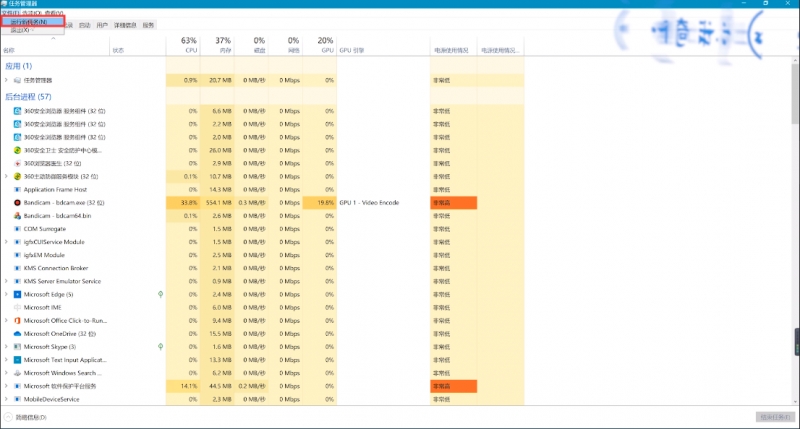
Task: Click the 360浏览器医生 process icon
Action: click(x=17, y=163)
